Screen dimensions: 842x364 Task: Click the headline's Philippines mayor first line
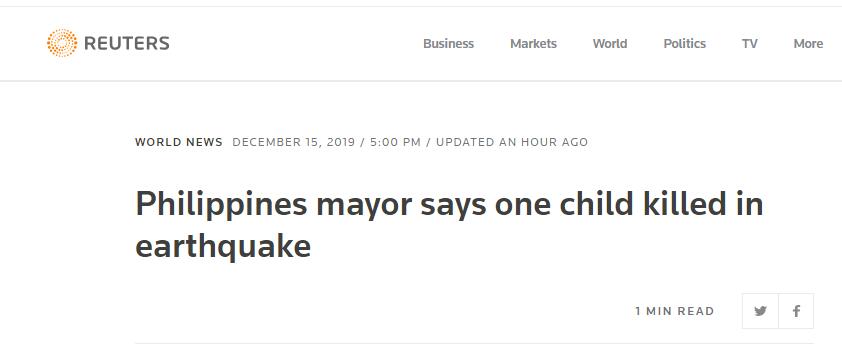coord(449,205)
